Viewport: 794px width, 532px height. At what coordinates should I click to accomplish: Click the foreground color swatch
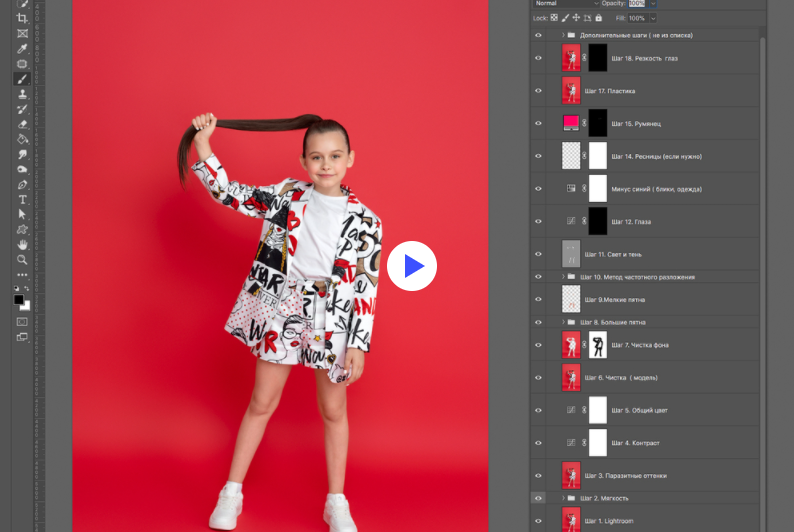pos(19,299)
